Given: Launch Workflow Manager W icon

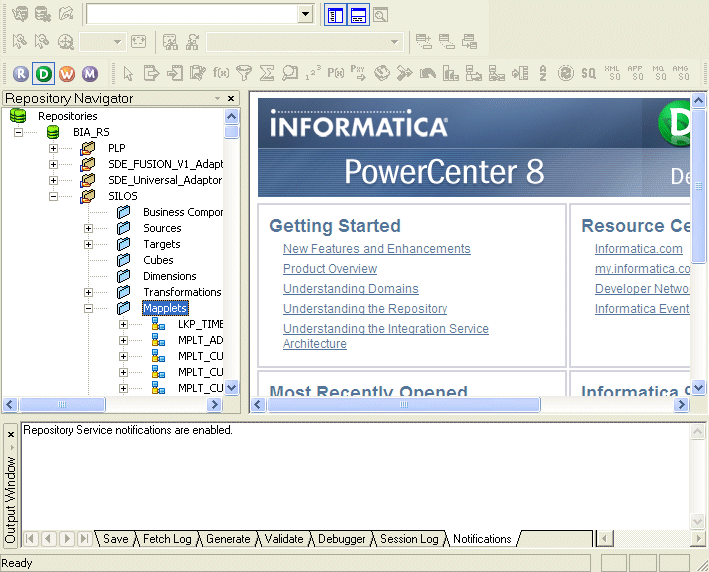Looking at the screenshot, I should click(x=67, y=73).
